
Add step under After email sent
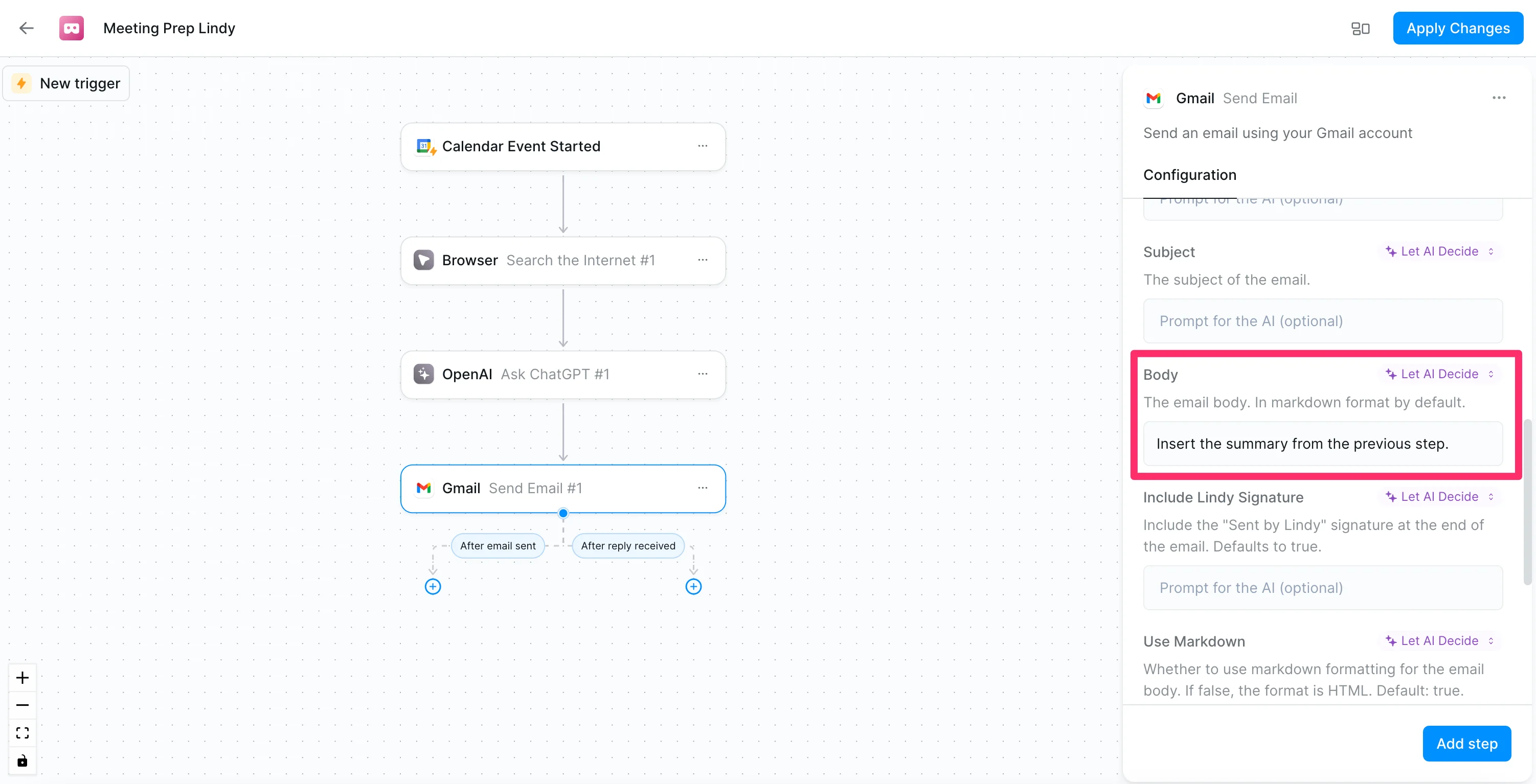[x=433, y=586]
